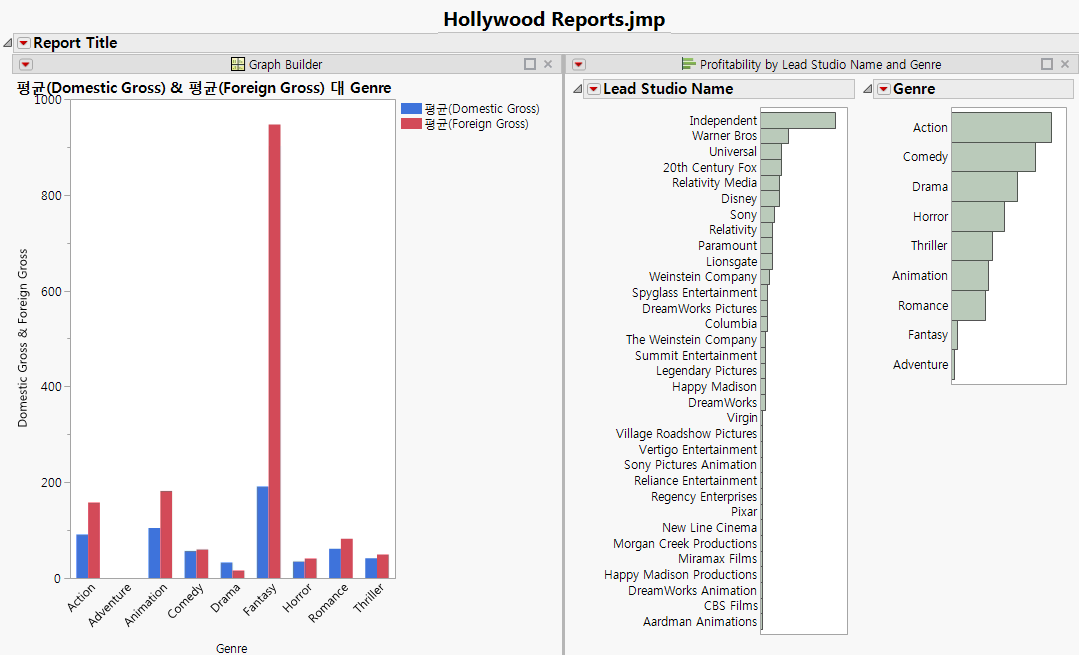Click the Profitability distribution panel icon
This screenshot has width=1079, height=655.
tap(688, 64)
